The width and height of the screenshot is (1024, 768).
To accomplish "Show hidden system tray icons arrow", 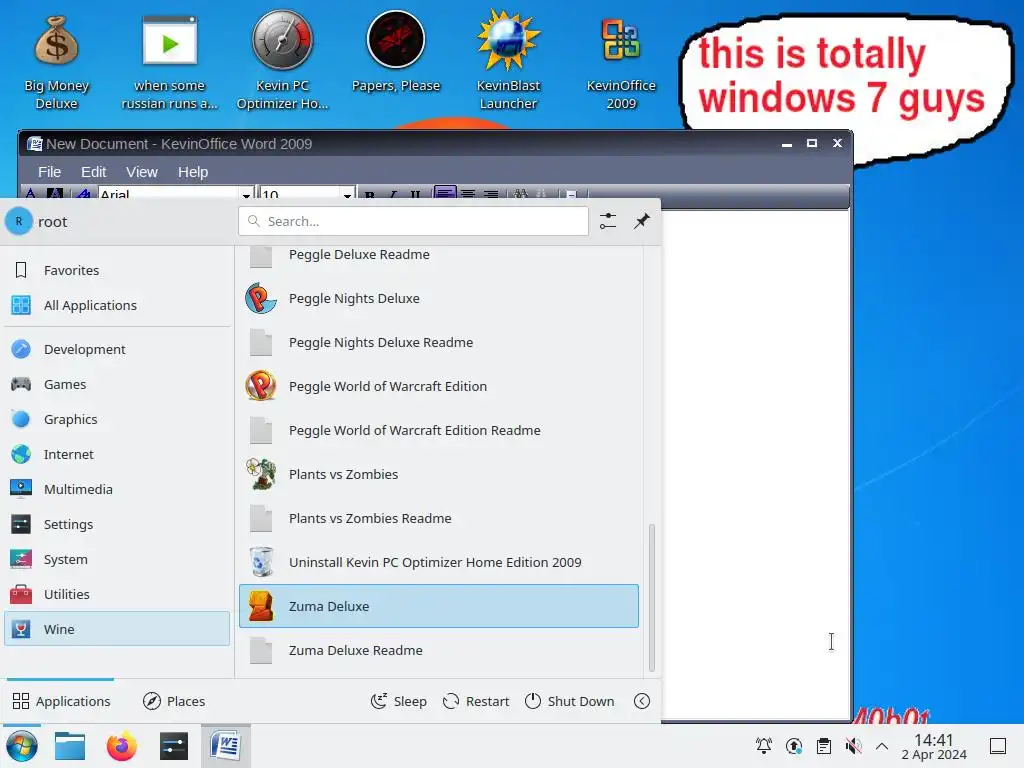I will (x=882, y=746).
